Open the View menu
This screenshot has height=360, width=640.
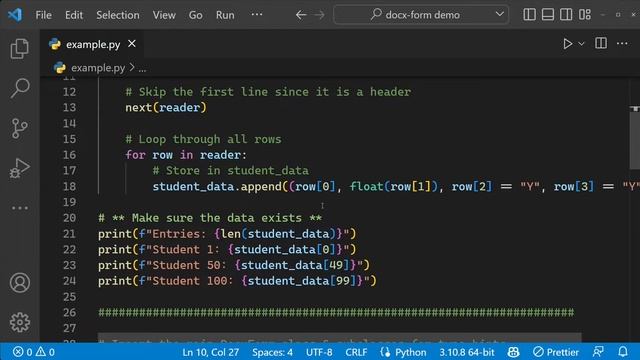164,15
